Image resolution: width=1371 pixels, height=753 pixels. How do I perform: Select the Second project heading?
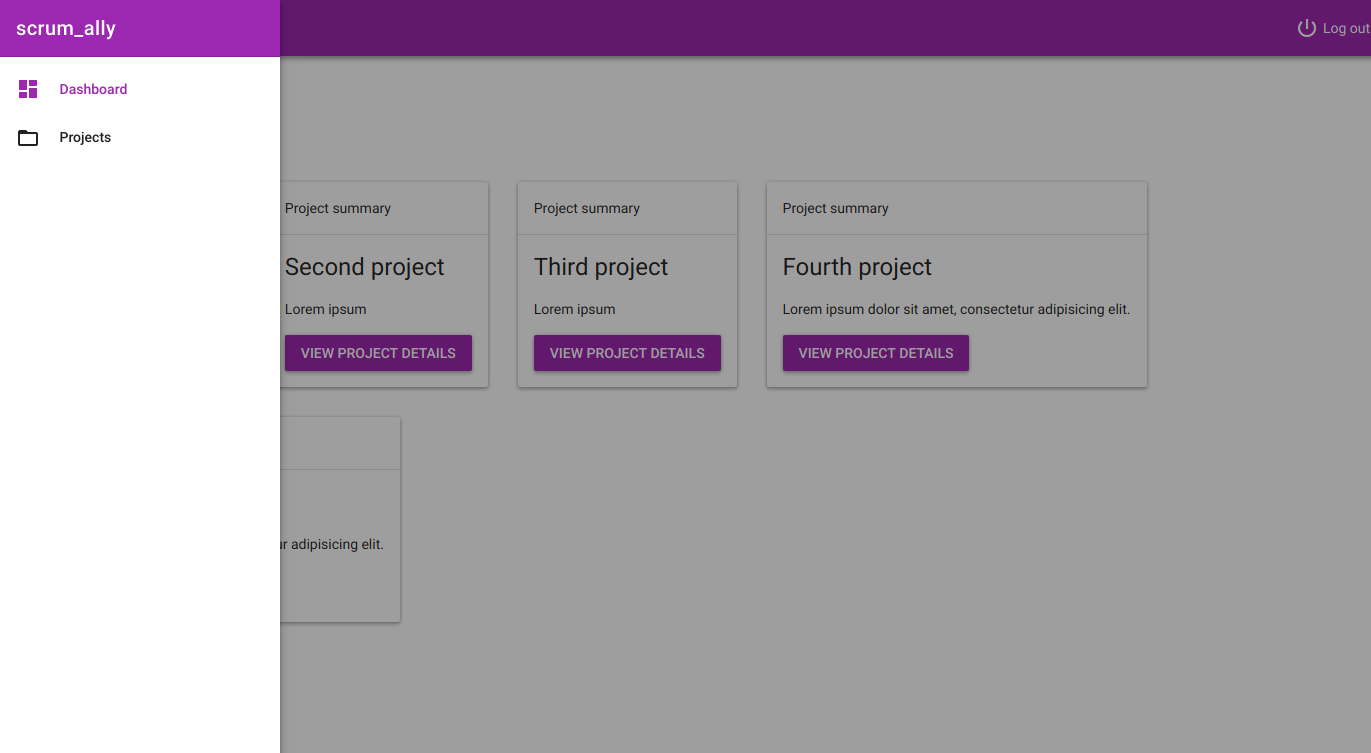(365, 267)
